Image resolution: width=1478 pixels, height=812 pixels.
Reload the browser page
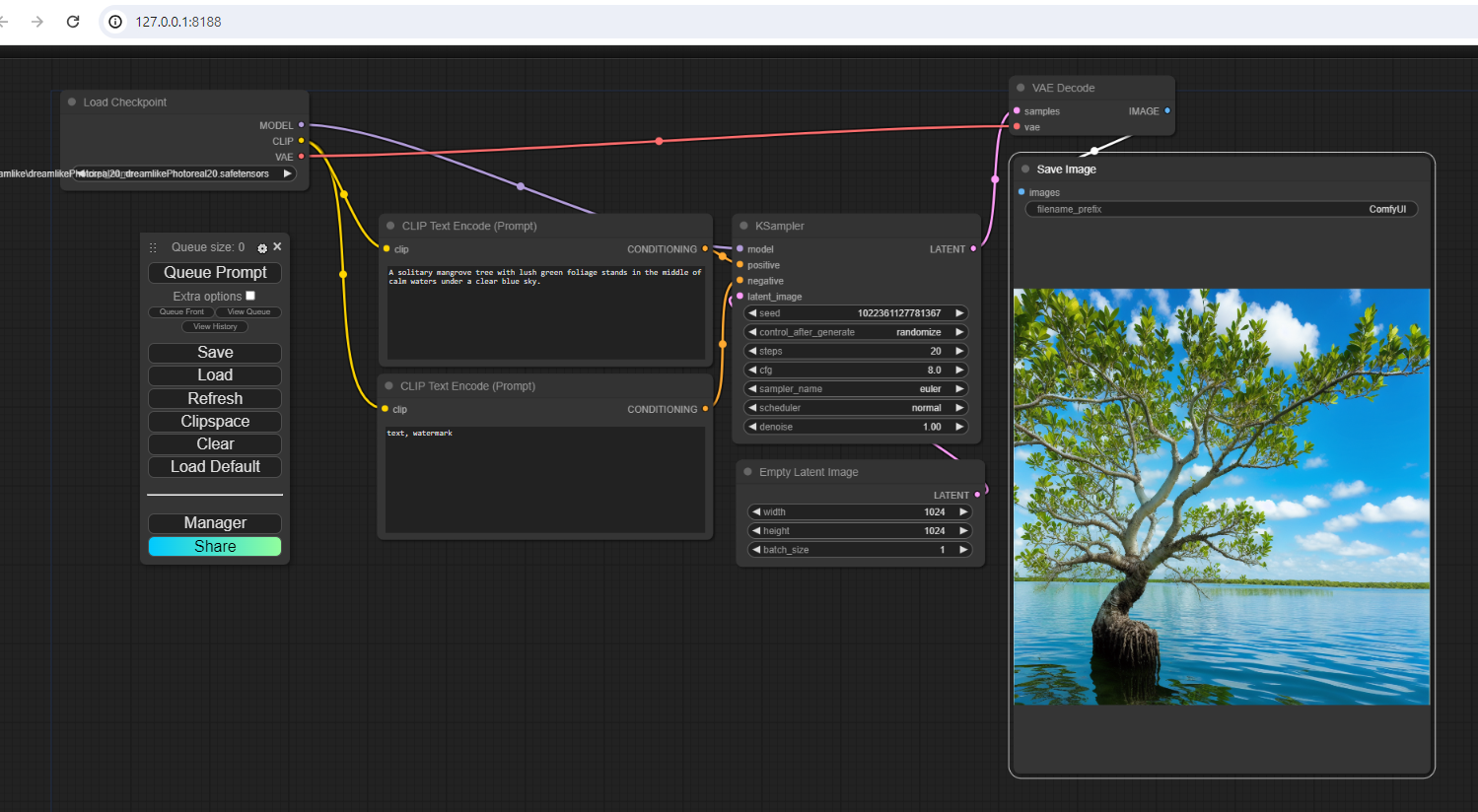pyautogui.click(x=73, y=22)
